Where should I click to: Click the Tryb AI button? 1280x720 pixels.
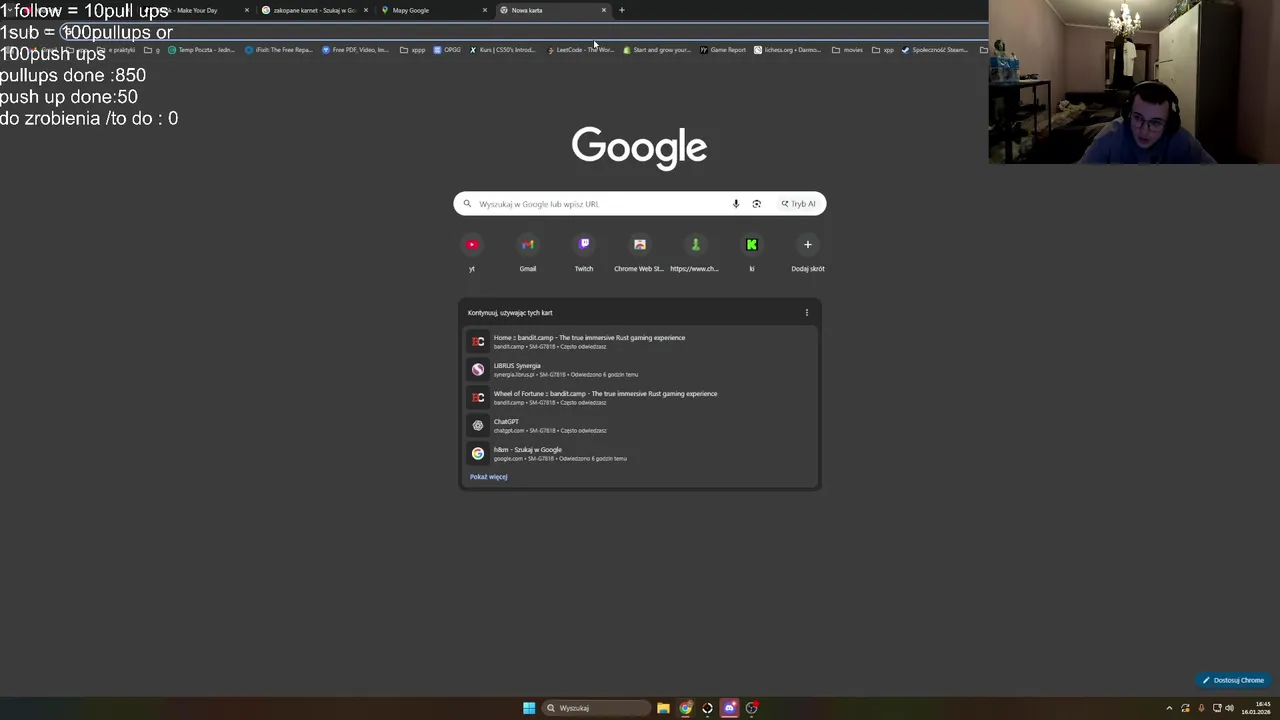(798, 204)
